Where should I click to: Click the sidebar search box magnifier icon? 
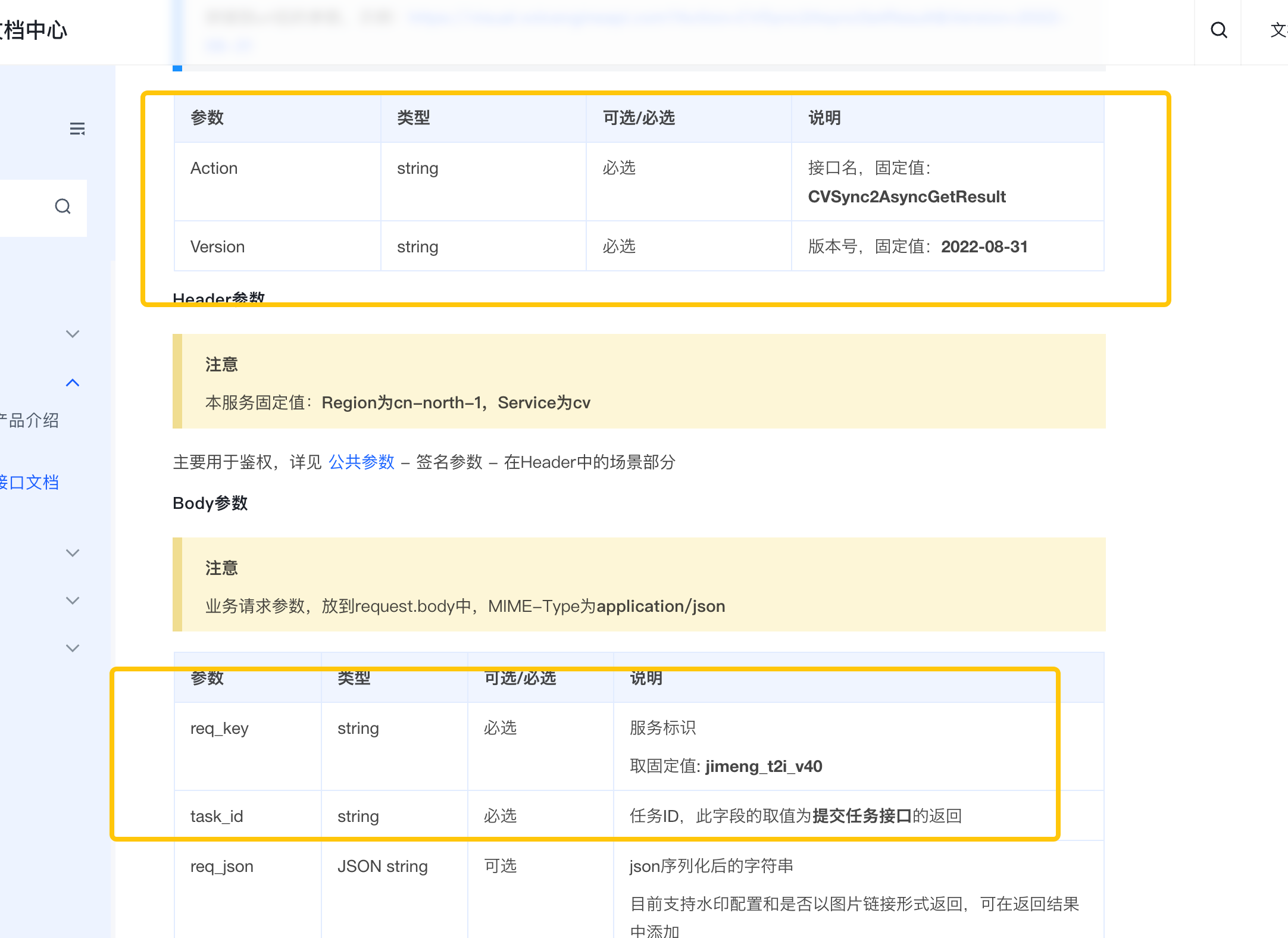(62, 207)
